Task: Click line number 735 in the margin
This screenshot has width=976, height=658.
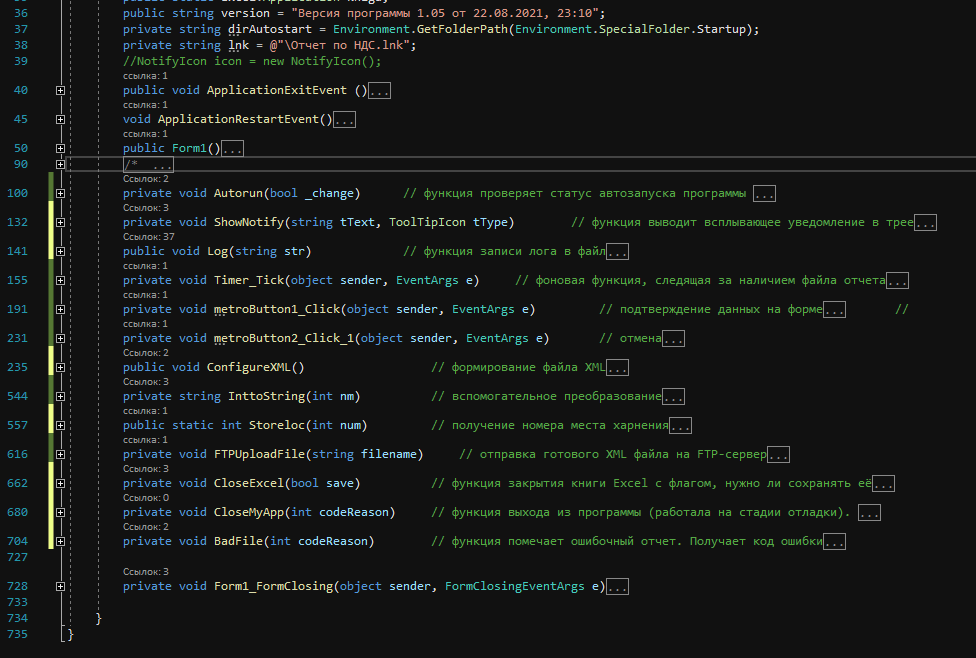Action: click(x=17, y=634)
